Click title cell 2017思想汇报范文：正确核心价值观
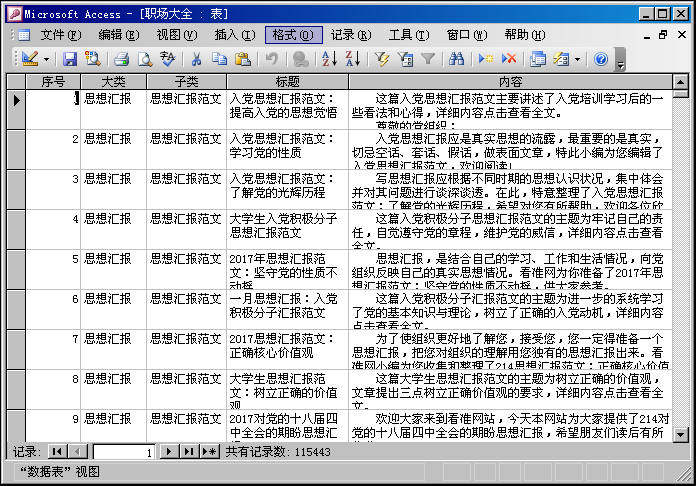696x486 pixels. 287,349
